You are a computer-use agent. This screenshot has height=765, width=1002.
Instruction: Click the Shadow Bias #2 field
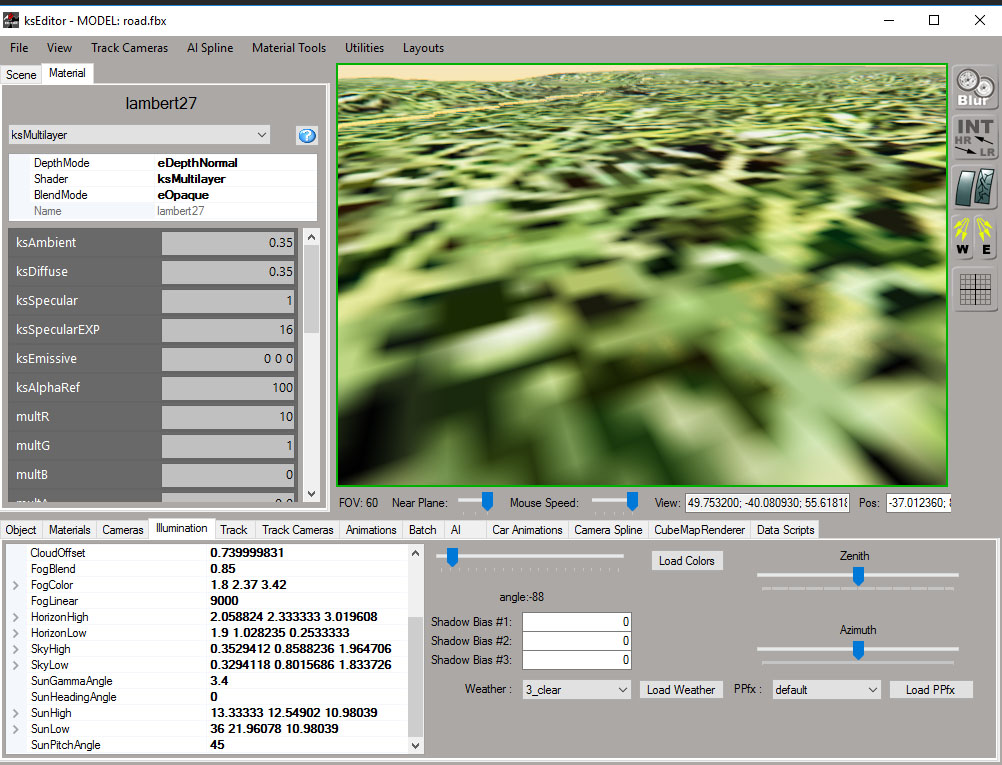(576, 641)
